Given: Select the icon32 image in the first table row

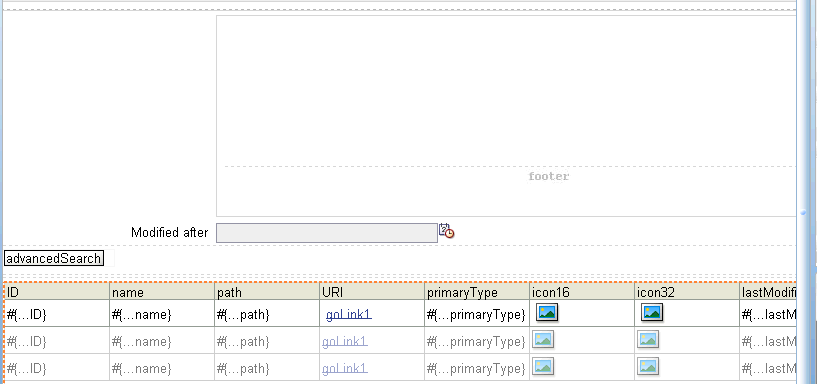Looking at the screenshot, I should (652, 313).
